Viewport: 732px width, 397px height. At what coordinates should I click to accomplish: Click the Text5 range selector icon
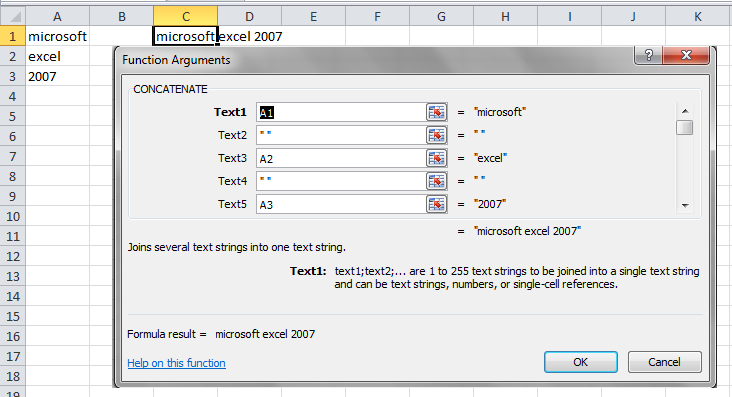pos(436,204)
